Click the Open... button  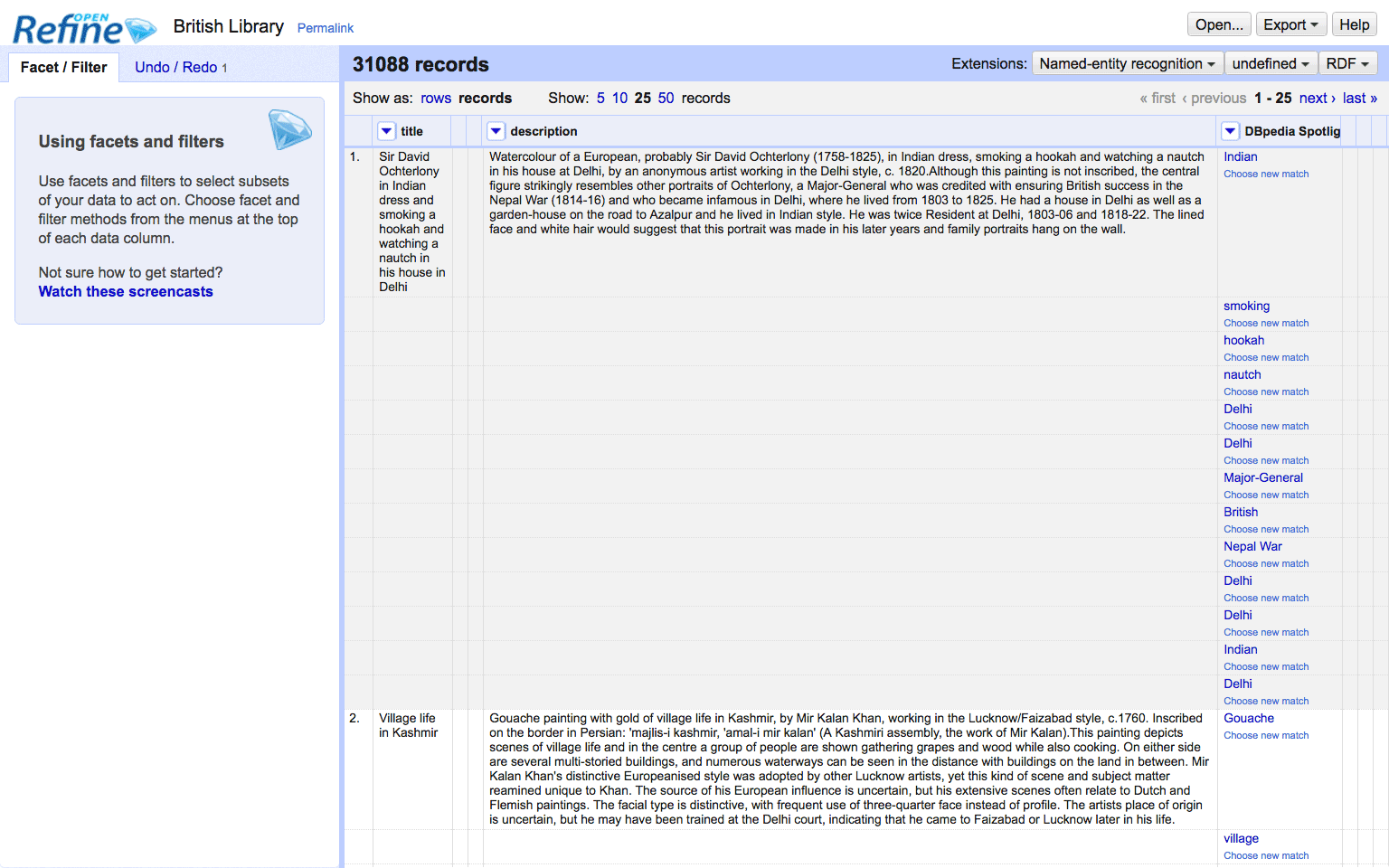[1218, 24]
